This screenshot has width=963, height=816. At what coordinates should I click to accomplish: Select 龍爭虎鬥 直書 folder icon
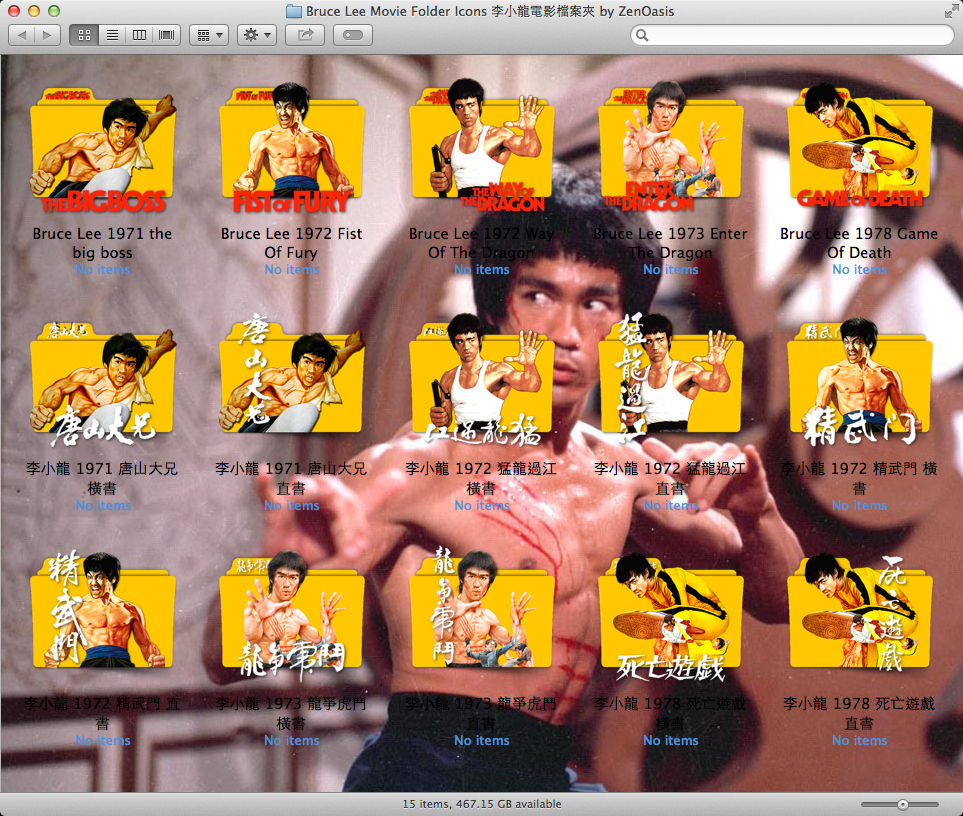point(482,608)
